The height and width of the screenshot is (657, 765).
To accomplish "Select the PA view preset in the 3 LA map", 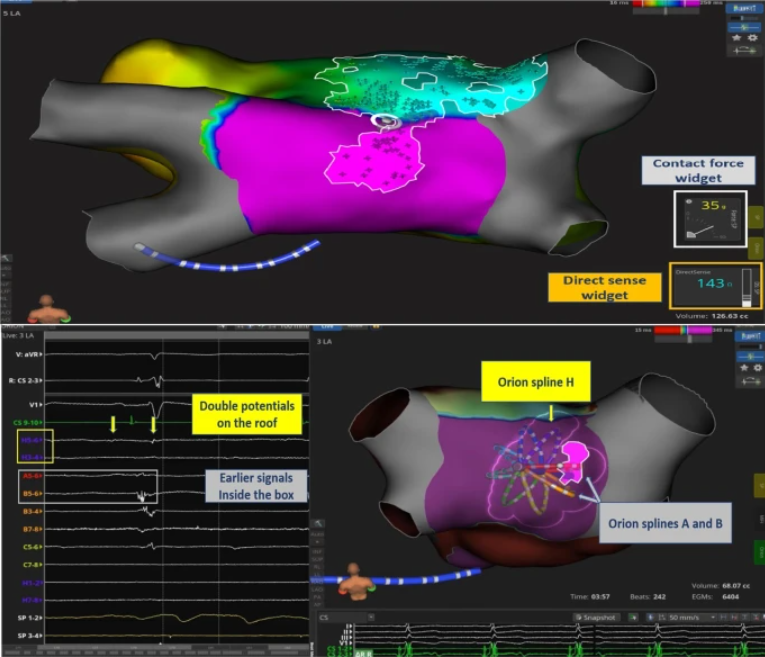I will [317, 597].
